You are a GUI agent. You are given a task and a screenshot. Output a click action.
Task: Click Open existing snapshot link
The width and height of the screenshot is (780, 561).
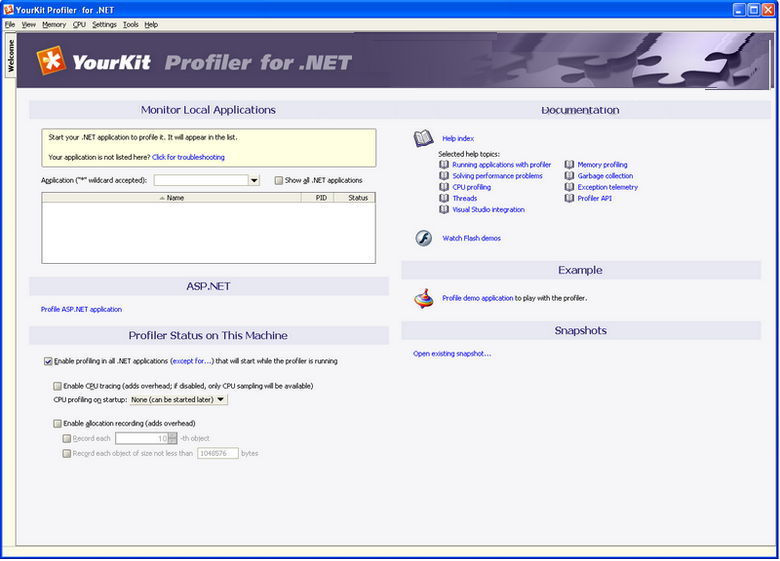click(x=452, y=354)
